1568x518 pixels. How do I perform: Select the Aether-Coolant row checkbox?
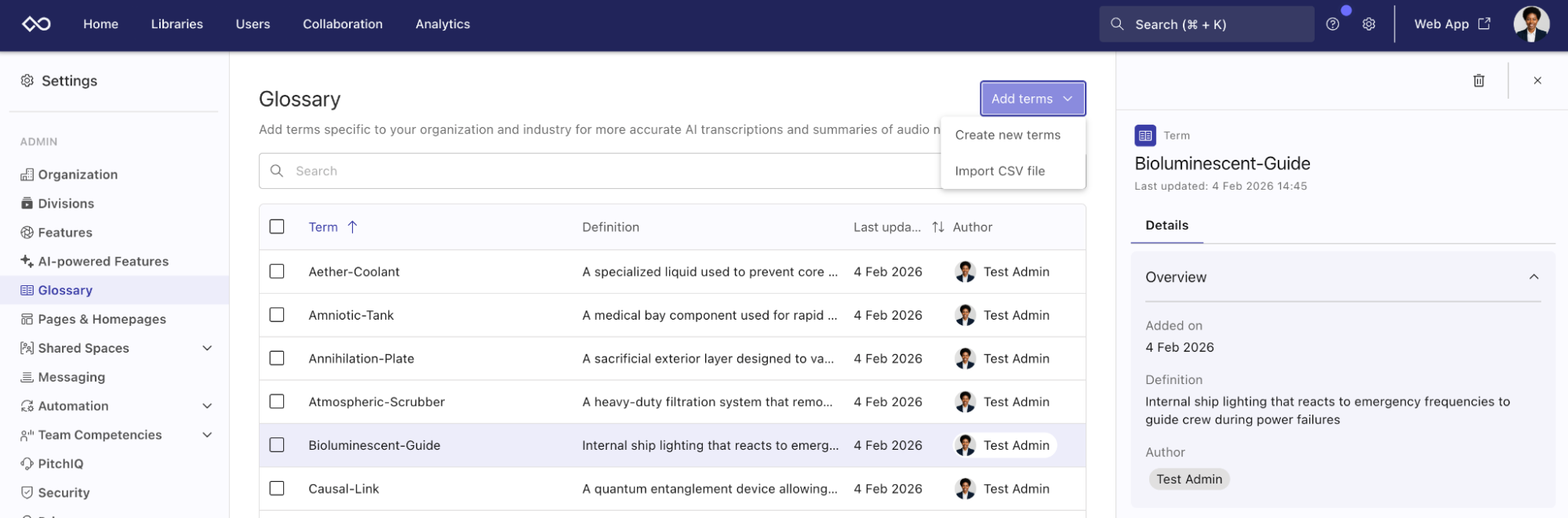(x=277, y=271)
